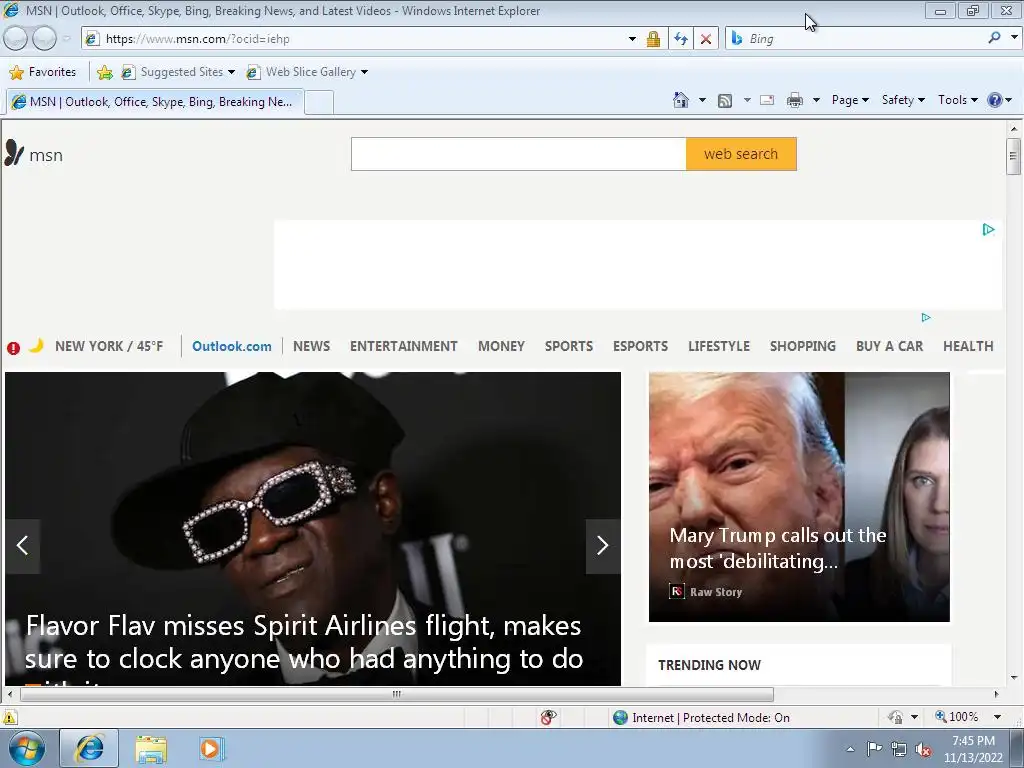The height and width of the screenshot is (768, 1024).
Task: Expand Suggested Sites dropdown
Action: click(x=231, y=72)
